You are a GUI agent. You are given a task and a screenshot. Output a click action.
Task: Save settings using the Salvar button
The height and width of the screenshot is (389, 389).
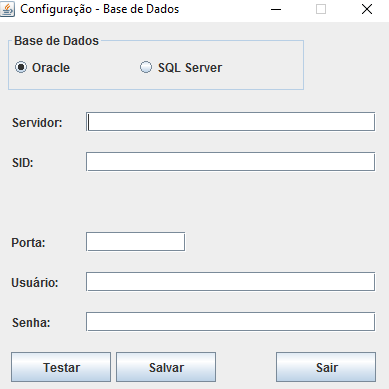166,367
